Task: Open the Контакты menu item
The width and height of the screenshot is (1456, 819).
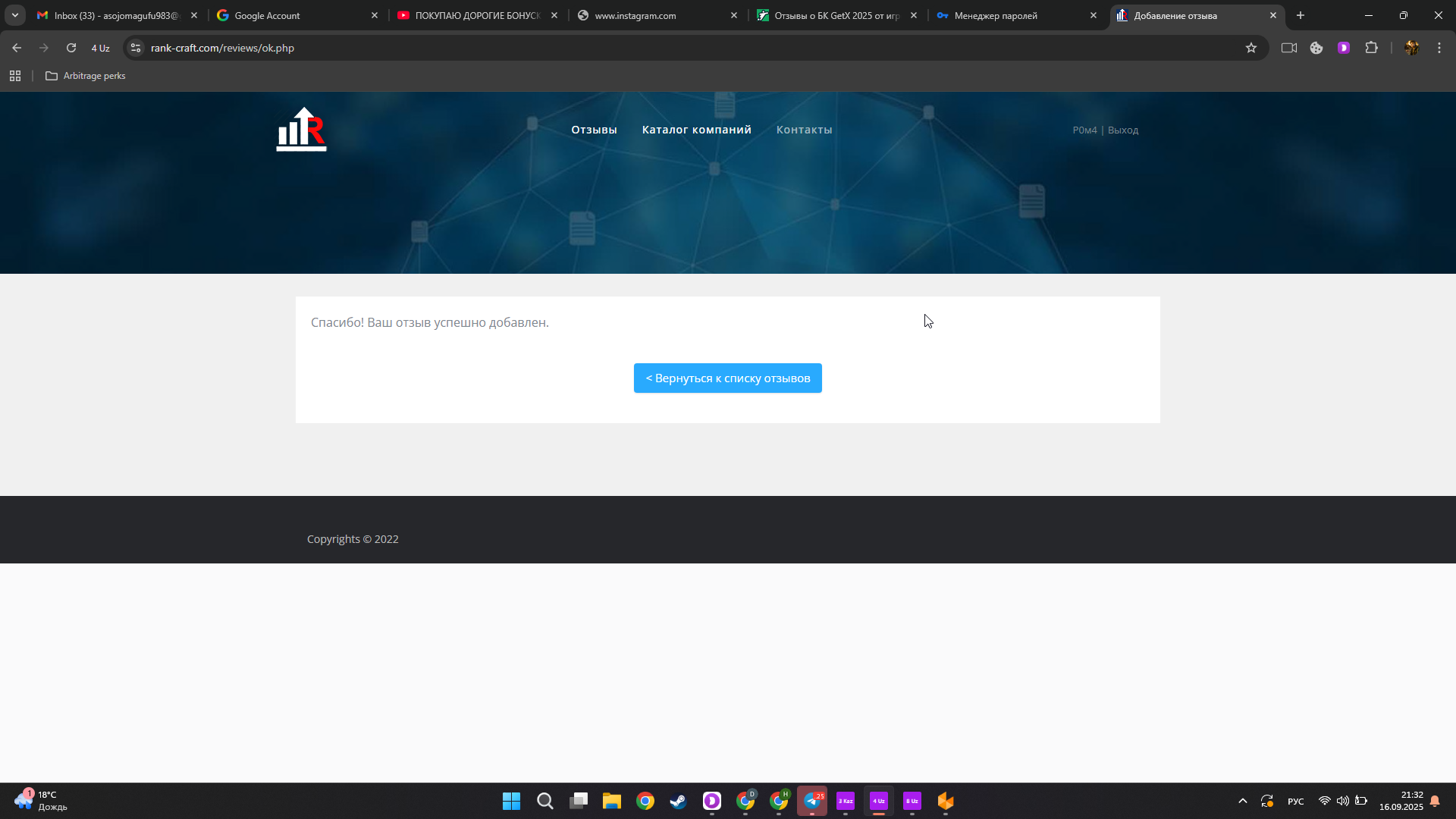Action: 804,130
